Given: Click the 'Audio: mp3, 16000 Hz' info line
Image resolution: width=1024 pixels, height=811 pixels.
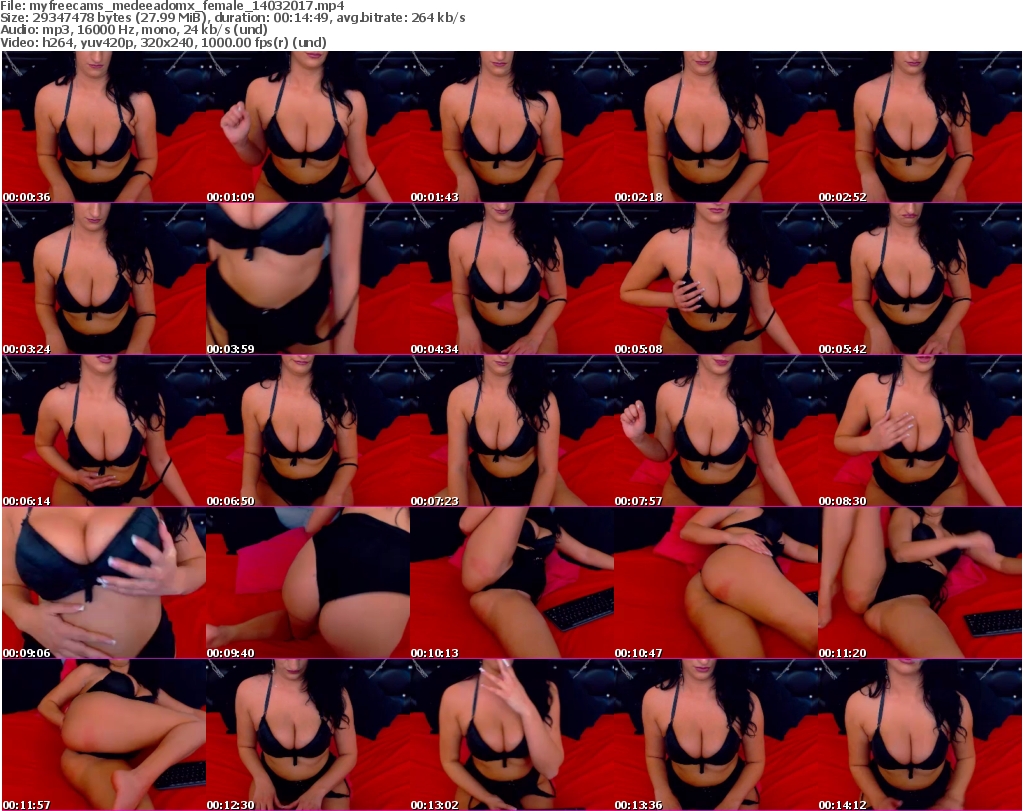Looking at the screenshot, I should [x=134, y=30].
